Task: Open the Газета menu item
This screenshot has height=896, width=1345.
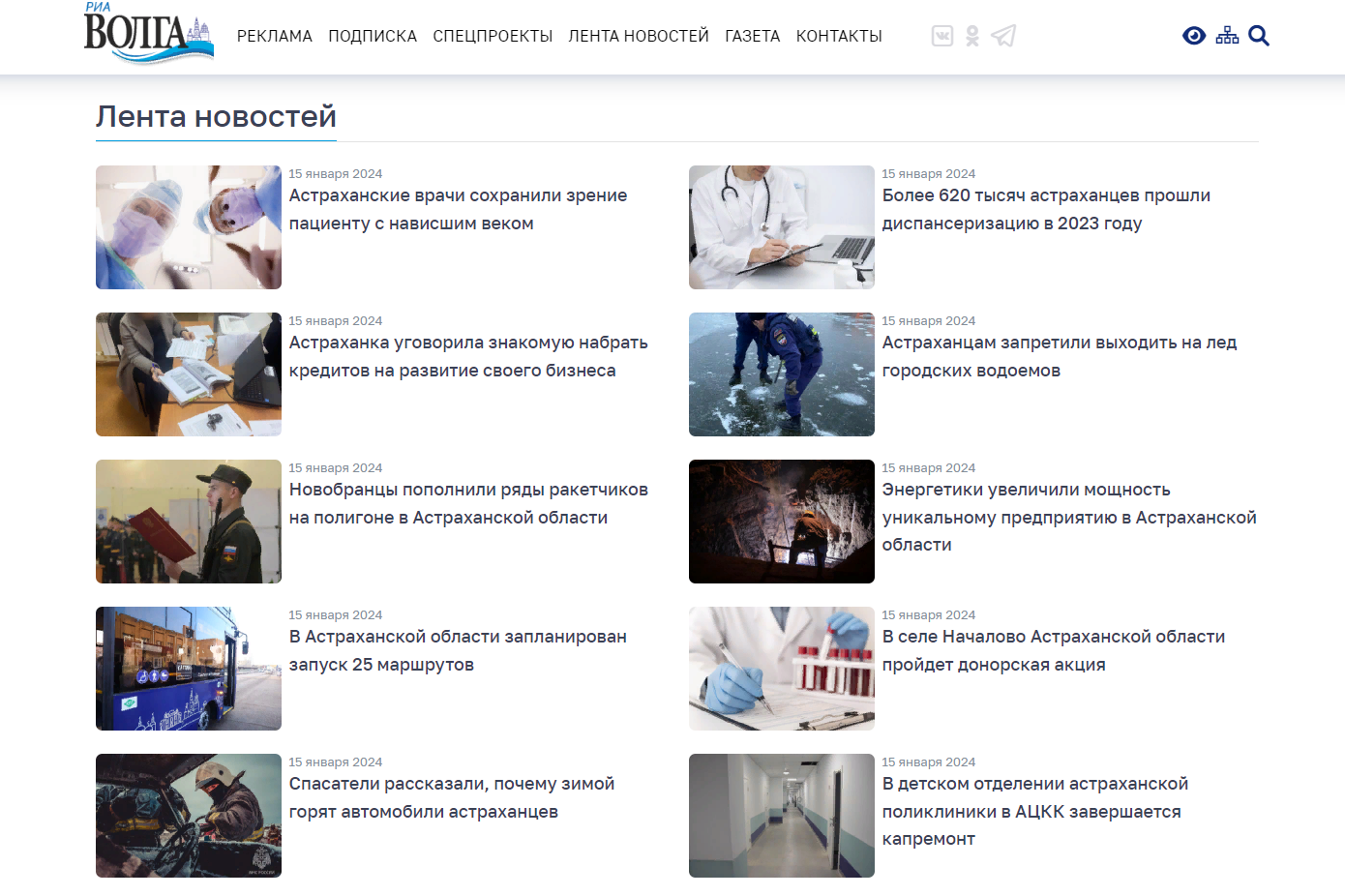Action: [x=752, y=36]
